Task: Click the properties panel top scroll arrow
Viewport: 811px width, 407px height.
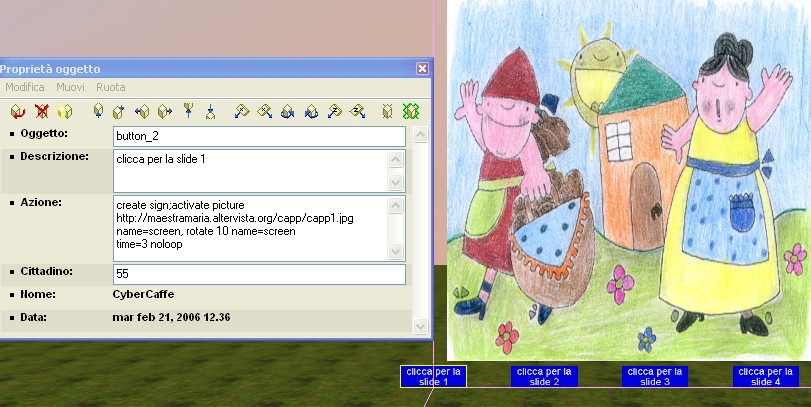Action: click(x=420, y=135)
